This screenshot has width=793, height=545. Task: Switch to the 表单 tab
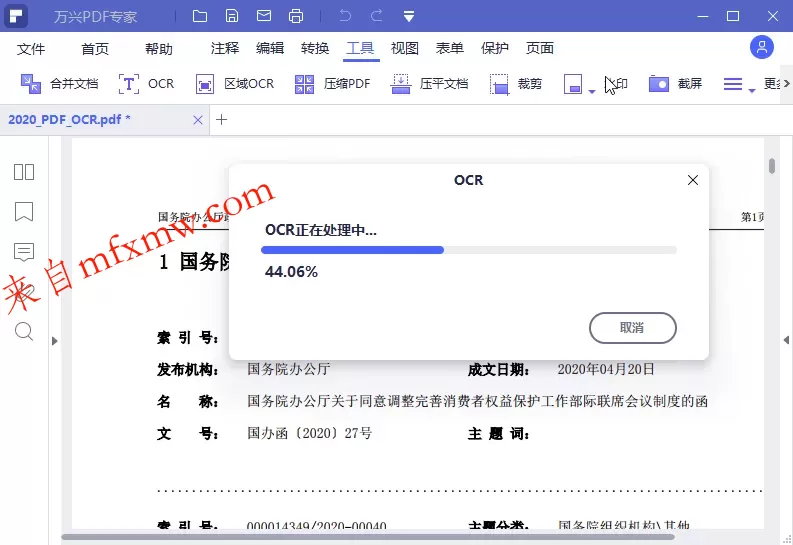pyautogui.click(x=450, y=48)
